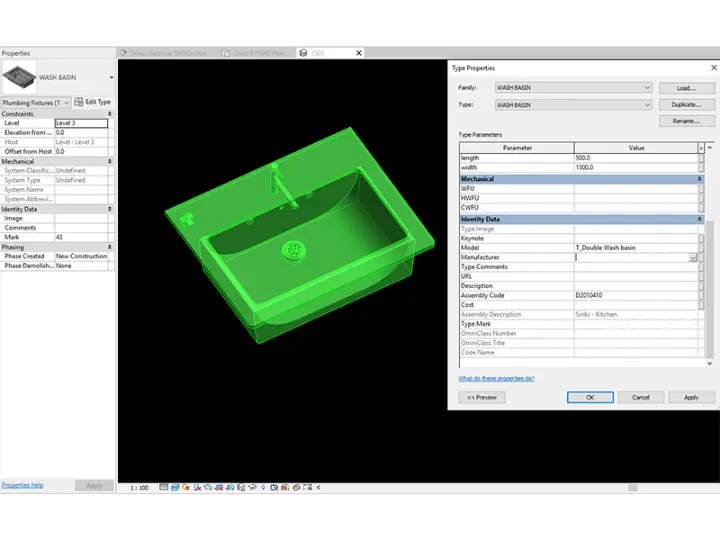This screenshot has height=540, width=720.
Task: Click the 3D view cube icon on tab
Action: (x=303, y=53)
